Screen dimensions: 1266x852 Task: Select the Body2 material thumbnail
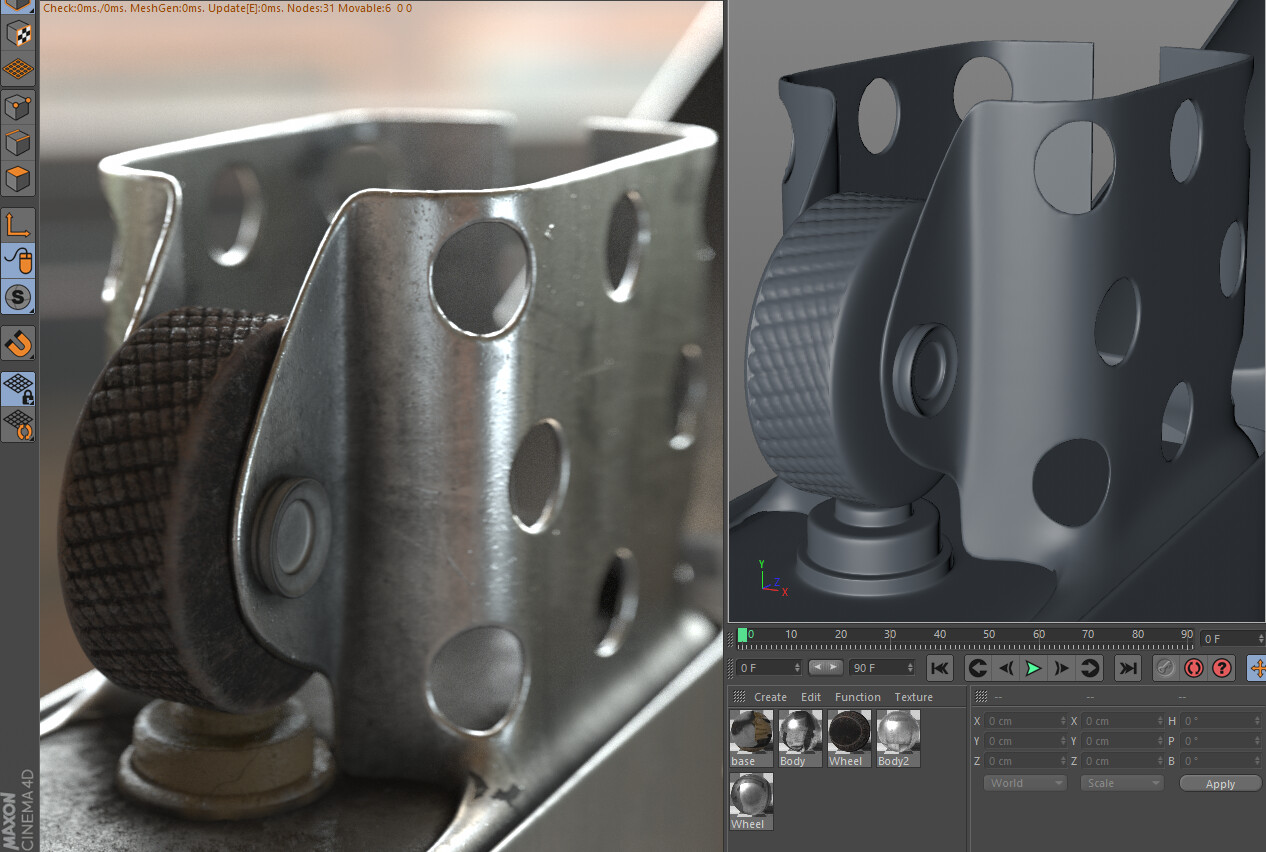click(897, 739)
